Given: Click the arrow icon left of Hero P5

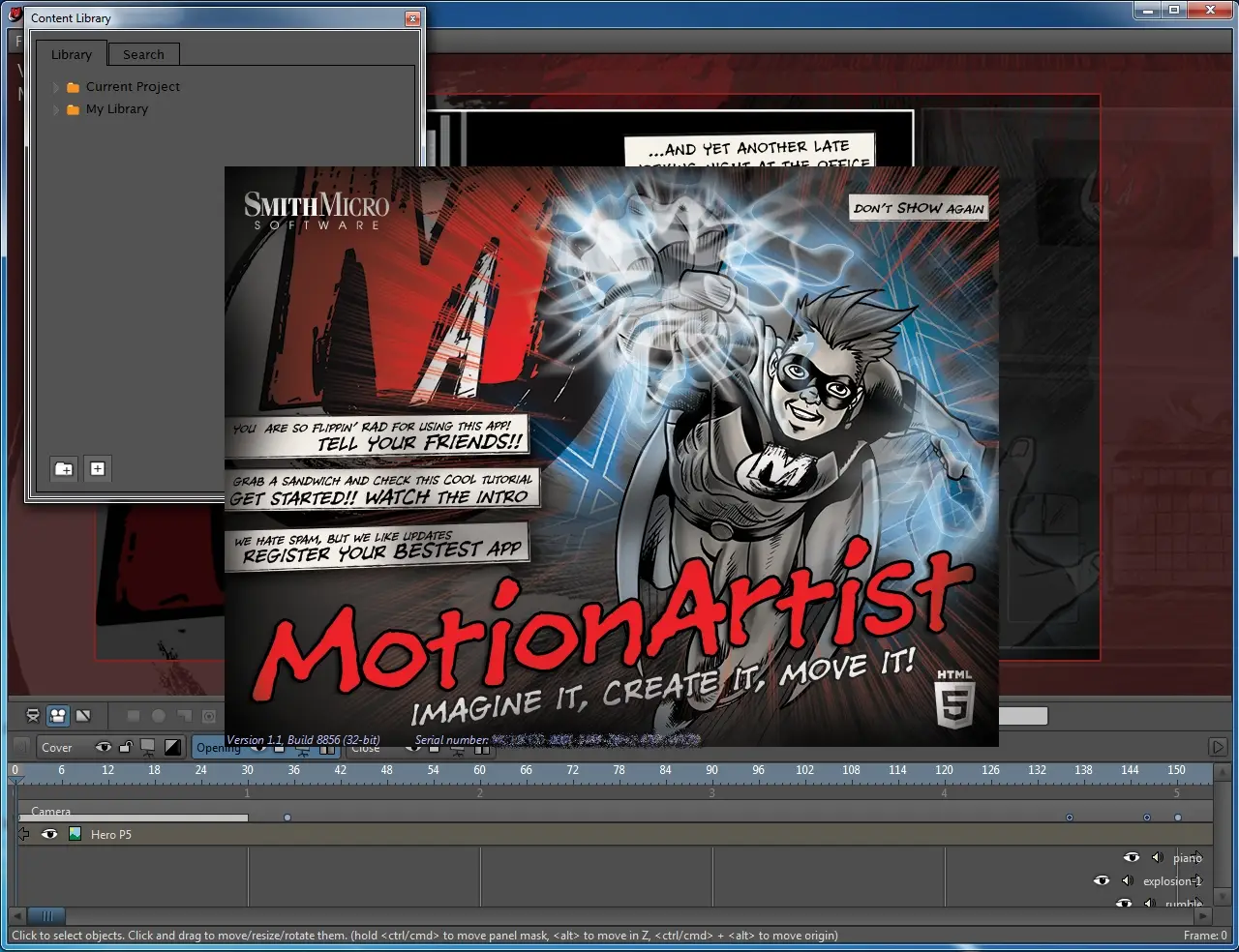Looking at the screenshot, I should [24, 834].
